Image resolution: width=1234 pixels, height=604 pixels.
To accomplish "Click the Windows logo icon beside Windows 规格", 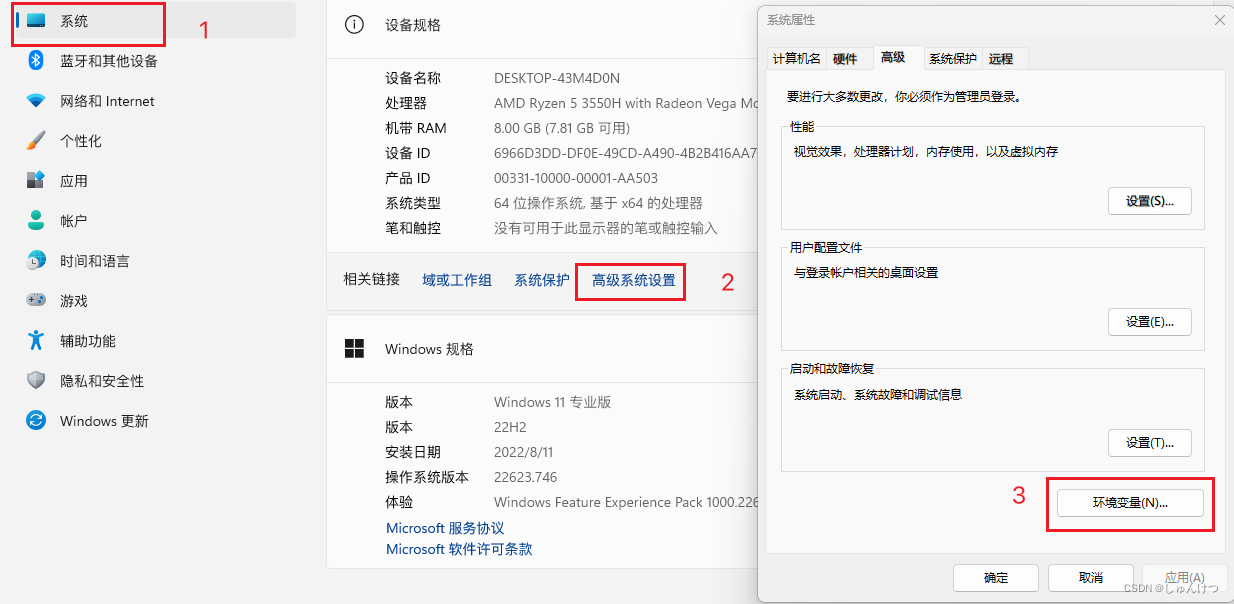I will pos(354,348).
